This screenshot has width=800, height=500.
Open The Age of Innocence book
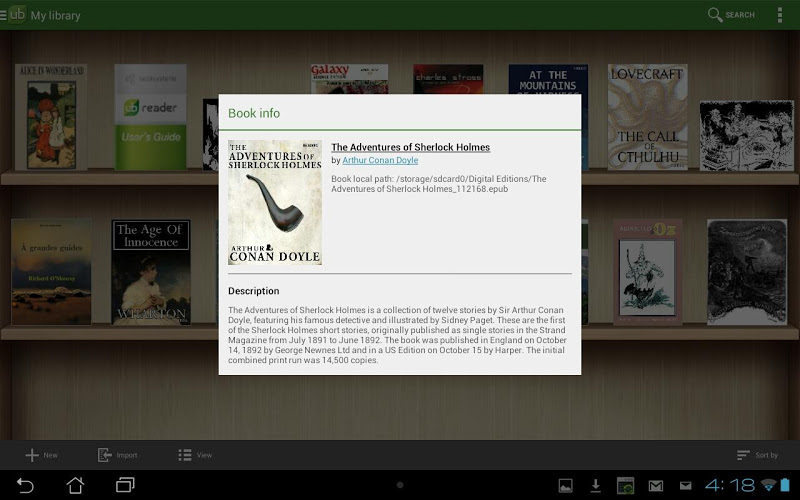coord(151,272)
